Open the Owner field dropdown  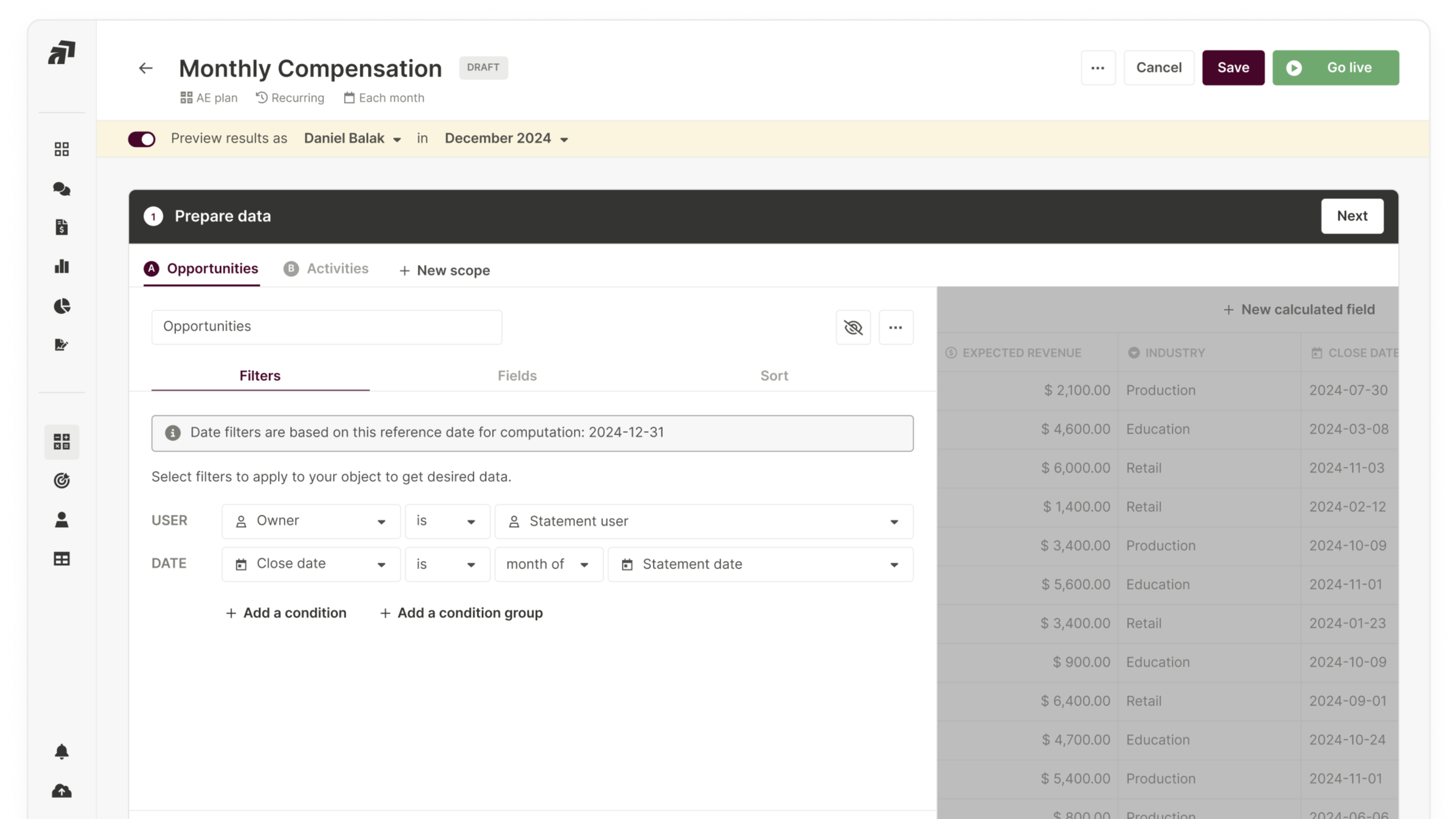[311, 521]
